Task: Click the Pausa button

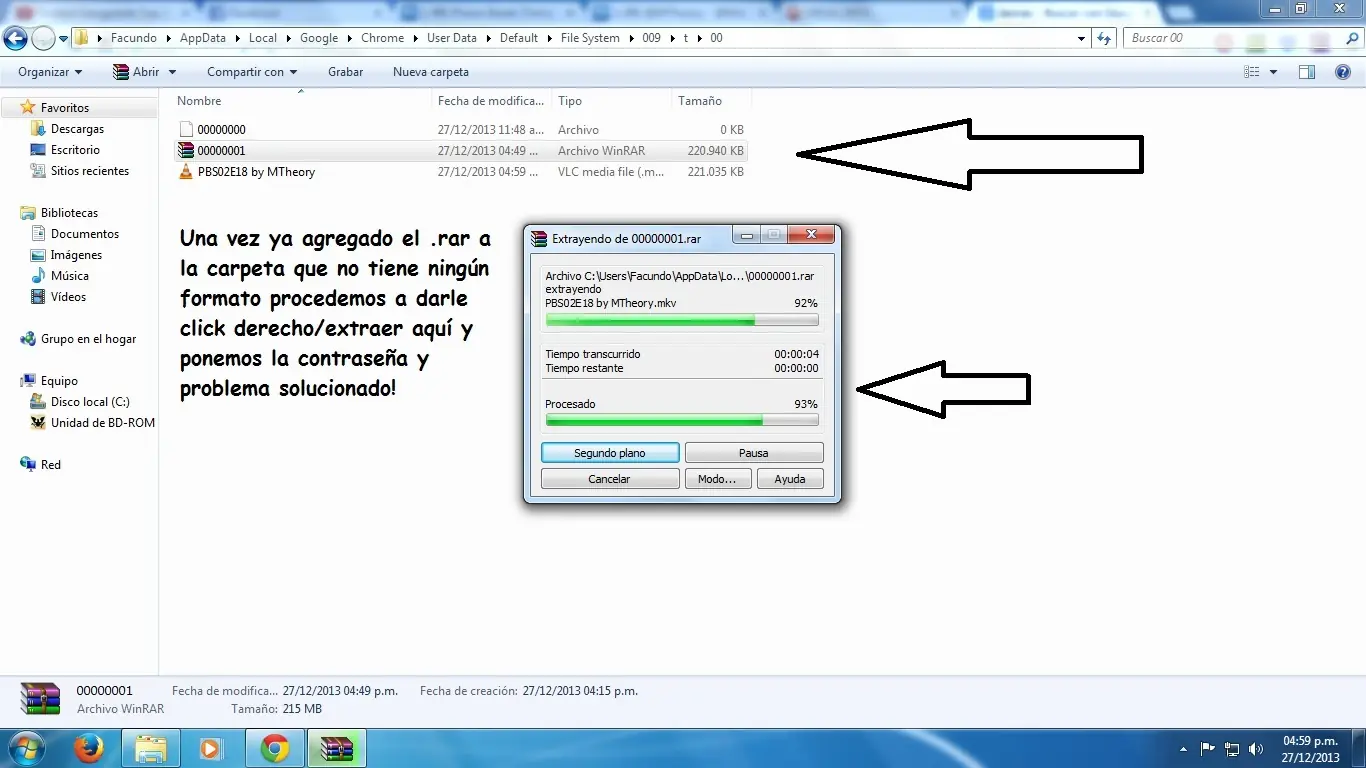Action: (754, 453)
